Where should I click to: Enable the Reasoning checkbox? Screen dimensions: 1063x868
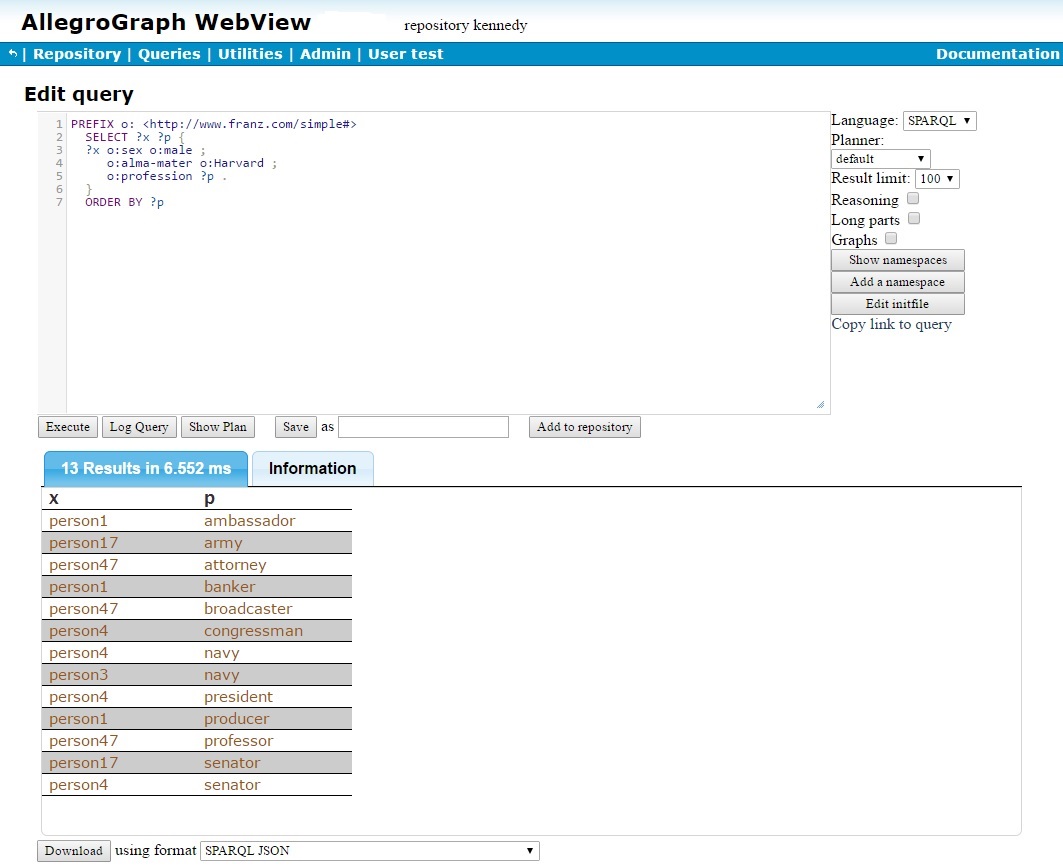(913, 199)
